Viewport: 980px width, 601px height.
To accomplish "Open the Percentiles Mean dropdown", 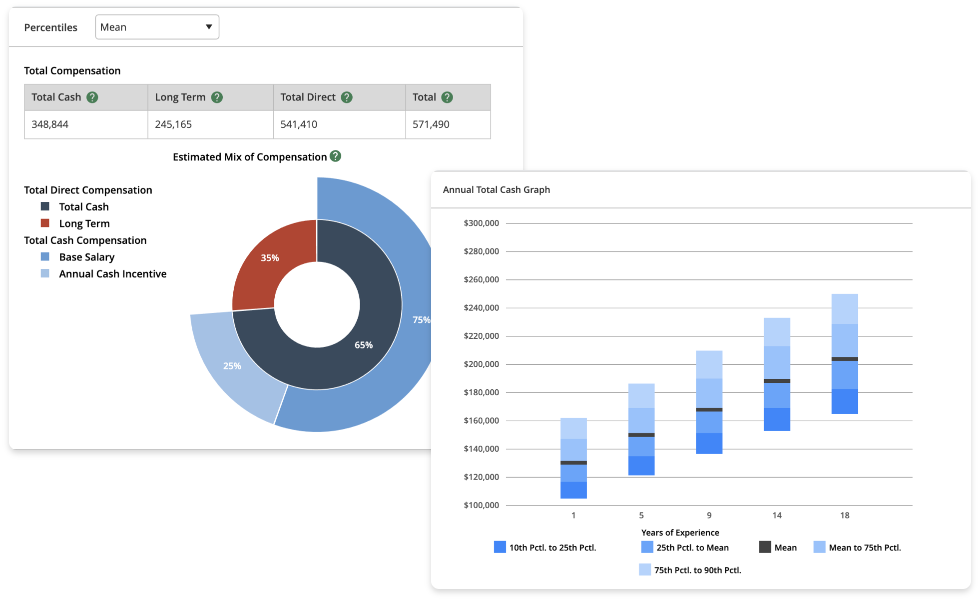I will tap(157, 27).
